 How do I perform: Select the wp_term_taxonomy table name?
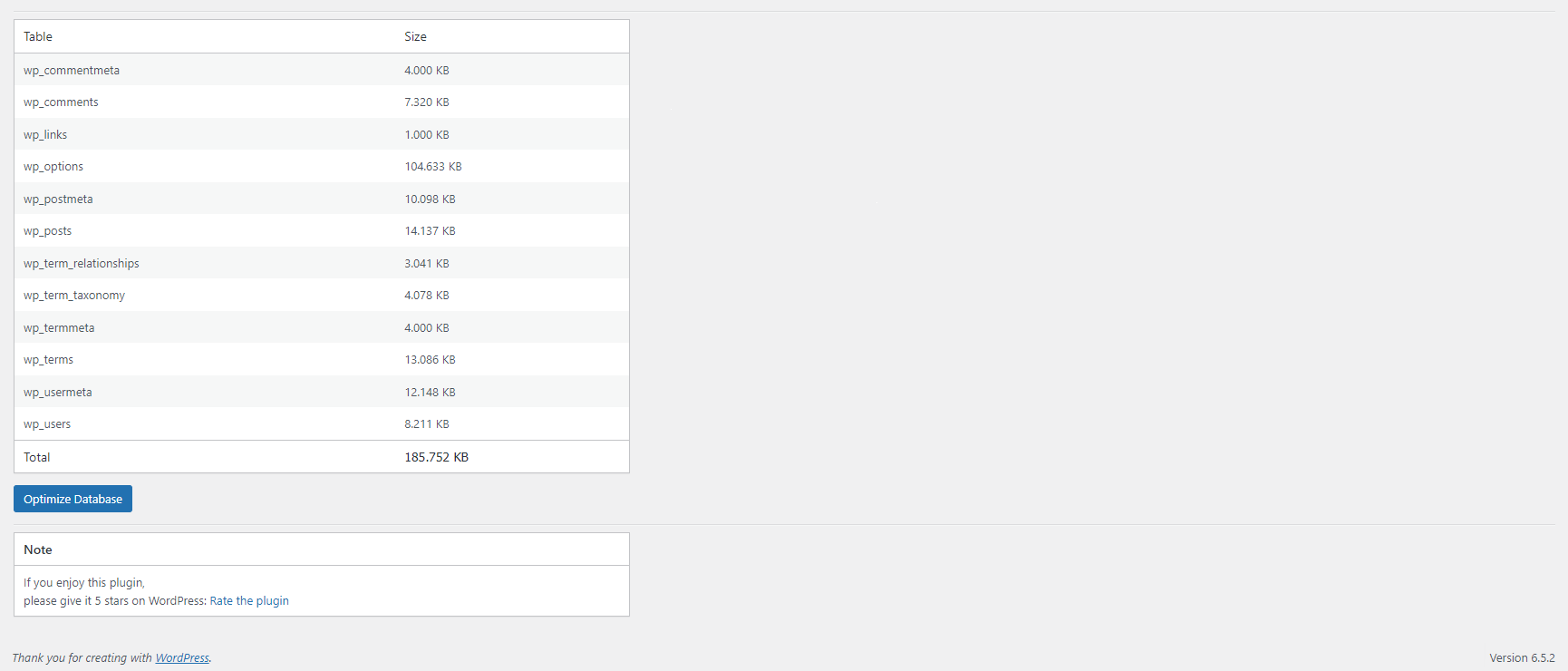[x=74, y=296]
